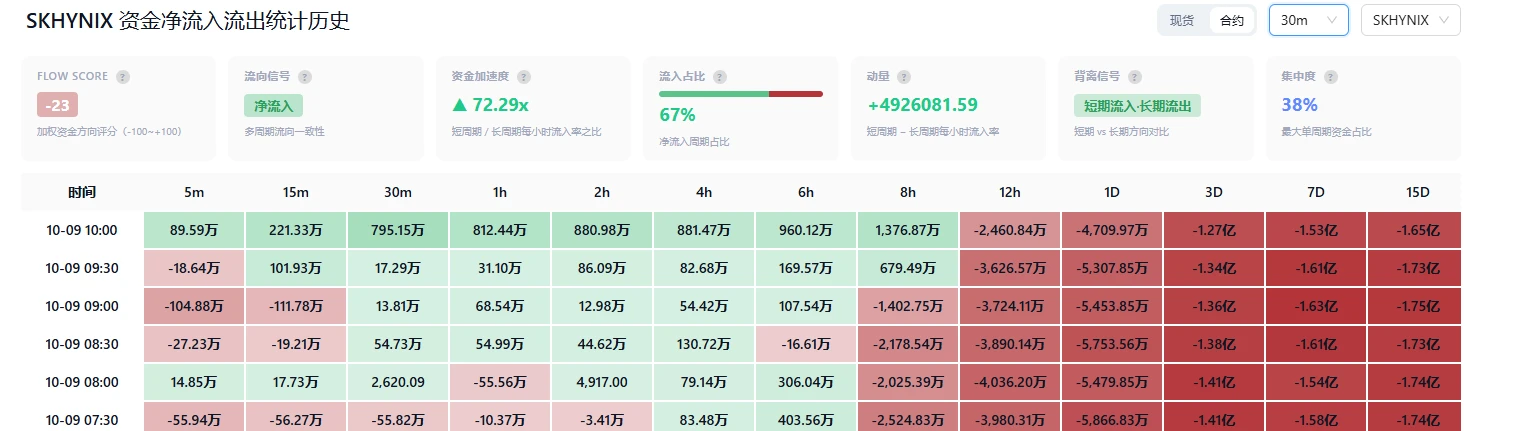
Task: Click the 221.33万 cell
Action: (296, 230)
